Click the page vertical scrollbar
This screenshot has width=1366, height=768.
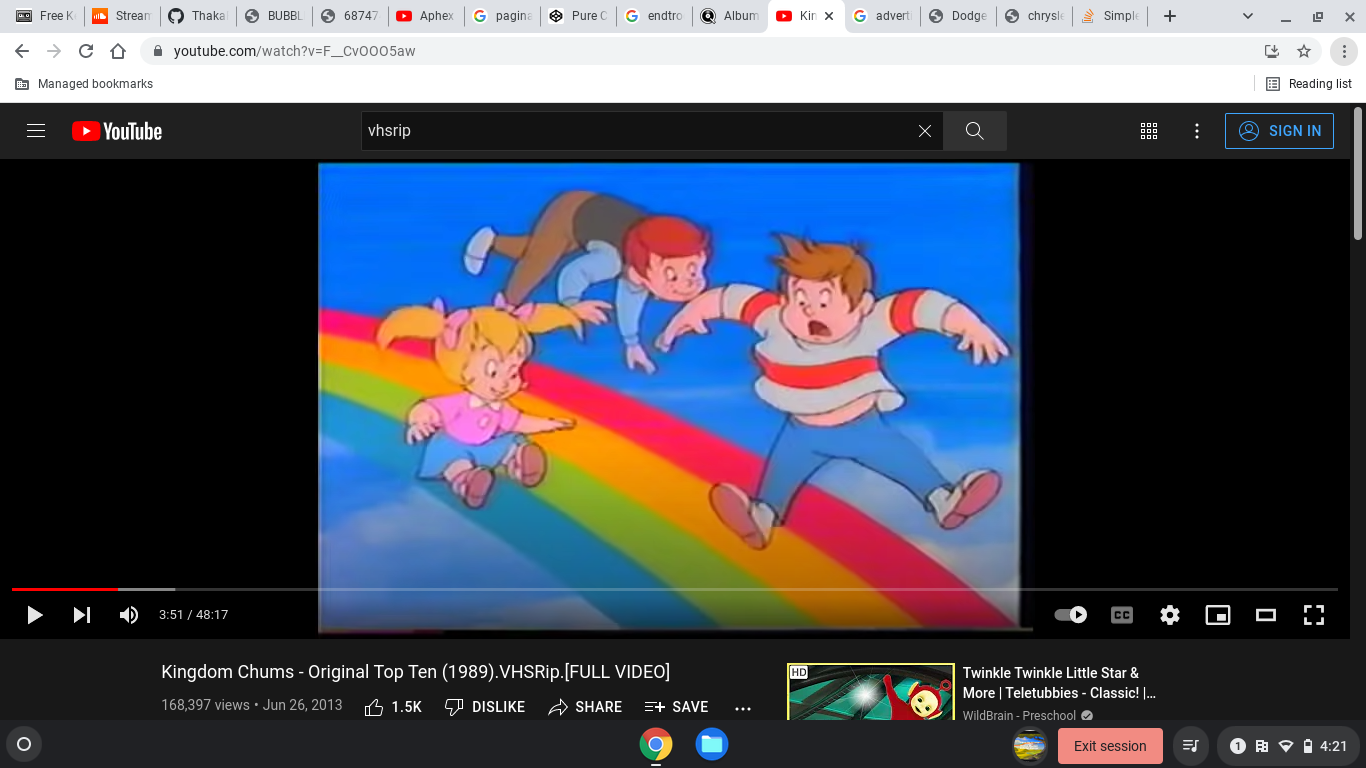(x=1358, y=172)
